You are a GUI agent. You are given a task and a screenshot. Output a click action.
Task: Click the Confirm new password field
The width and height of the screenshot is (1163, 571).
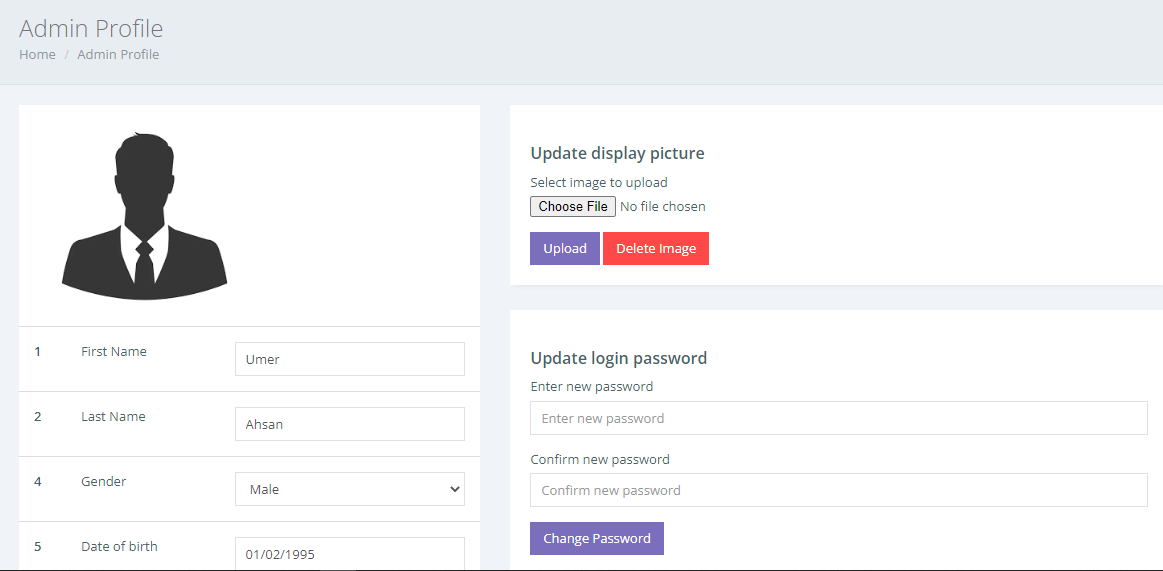[x=839, y=490]
